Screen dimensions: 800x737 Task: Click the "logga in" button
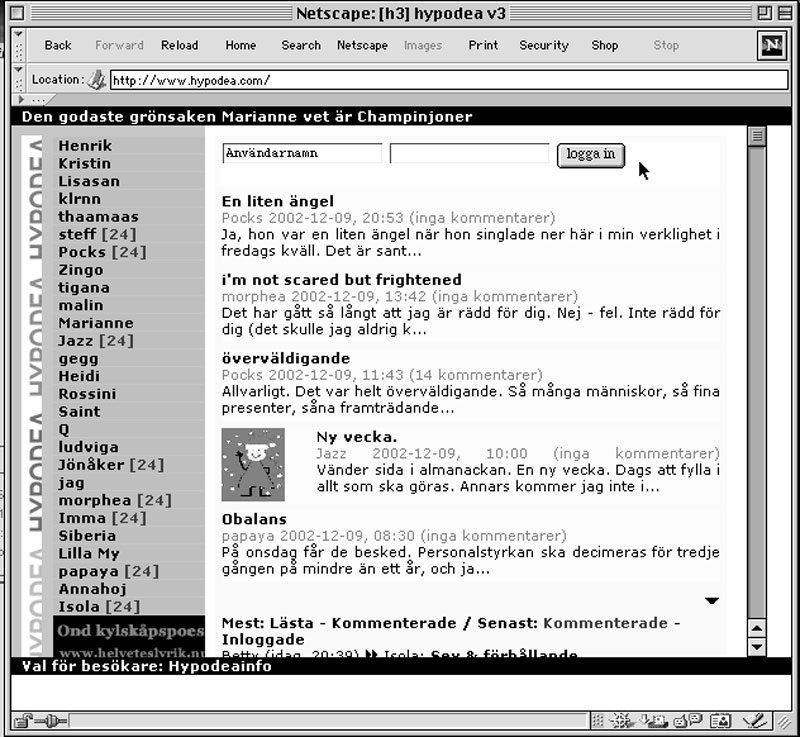tap(590, 154)
